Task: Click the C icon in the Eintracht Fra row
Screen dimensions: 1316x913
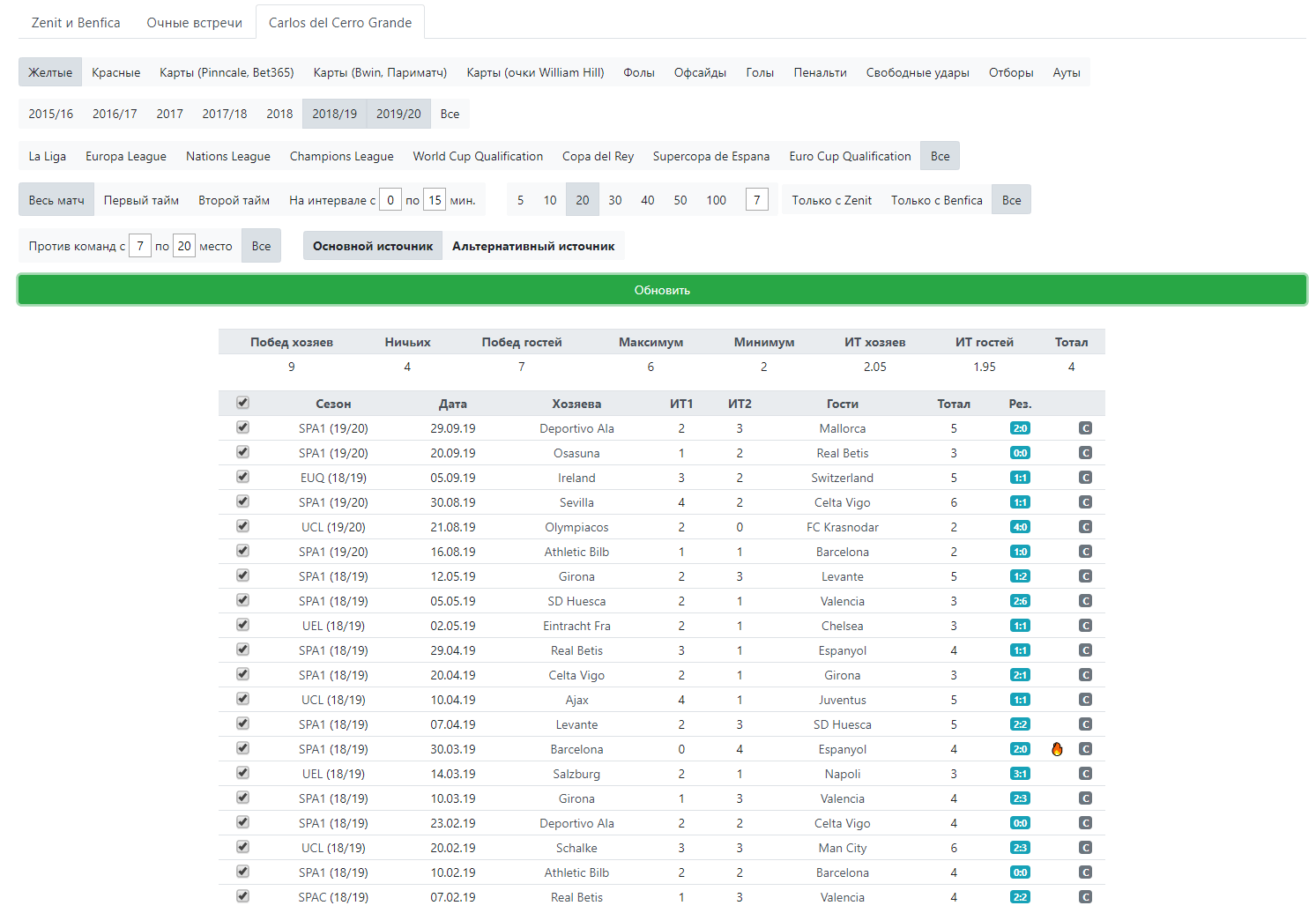Action: 1085,626
